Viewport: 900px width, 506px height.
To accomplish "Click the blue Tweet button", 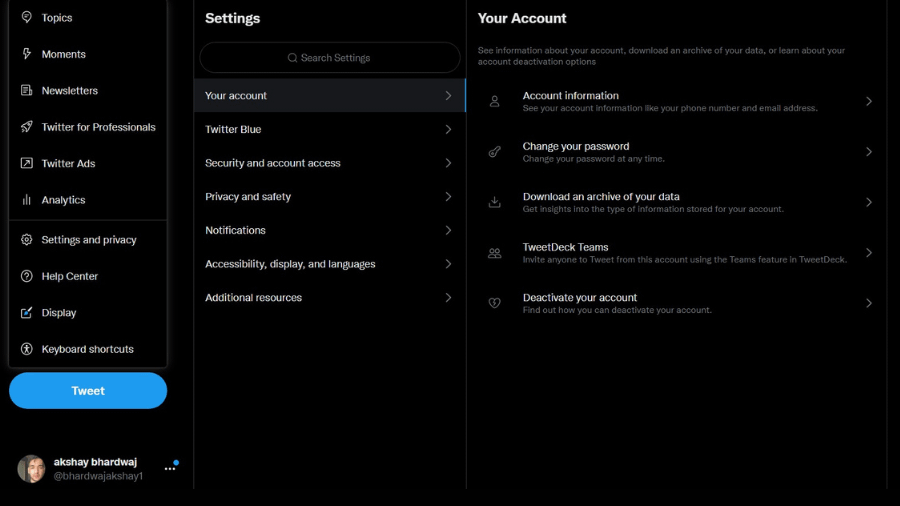I will pos(88,391).
